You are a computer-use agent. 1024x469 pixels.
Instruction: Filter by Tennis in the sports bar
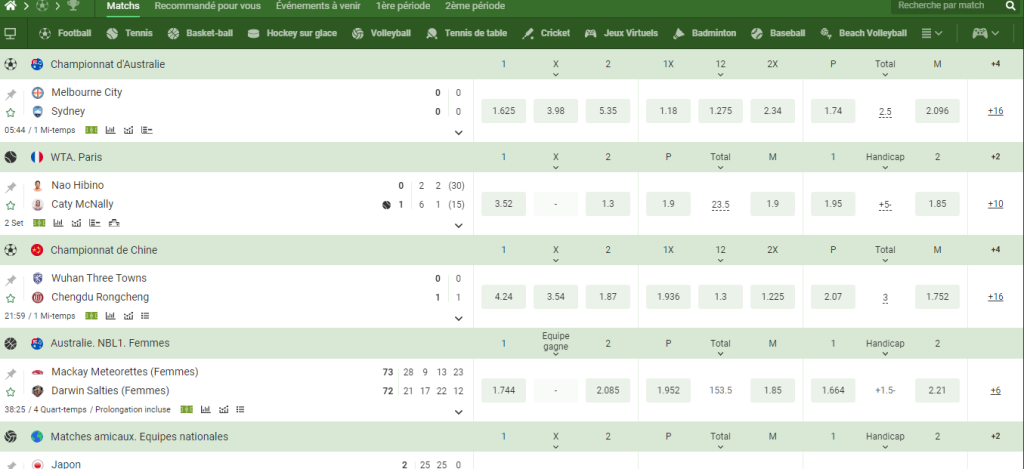[129, 33]
